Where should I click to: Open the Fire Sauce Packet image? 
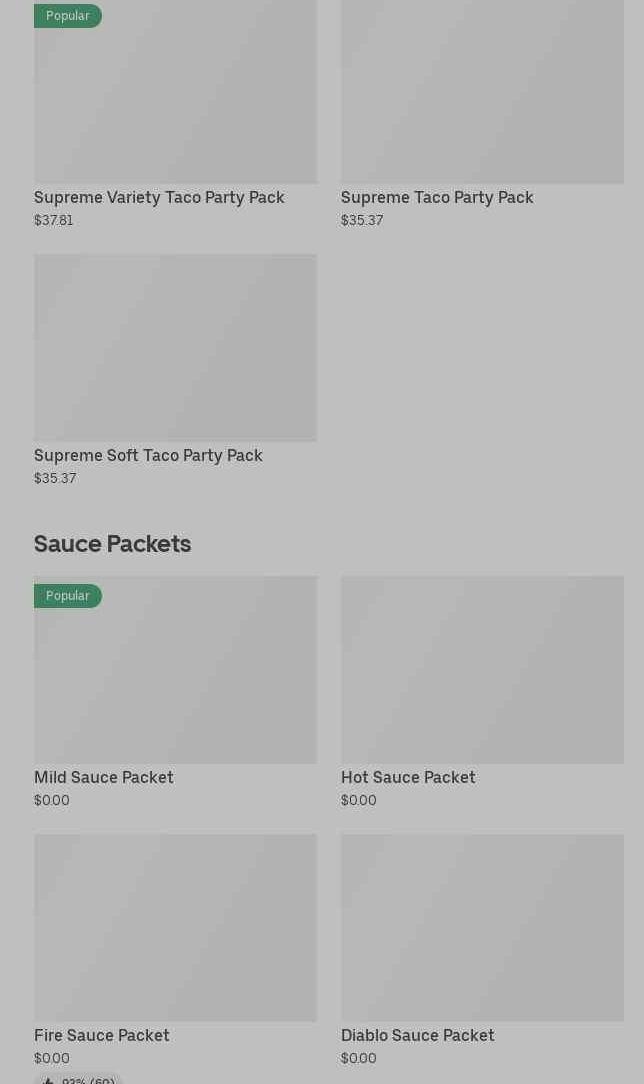175,927
